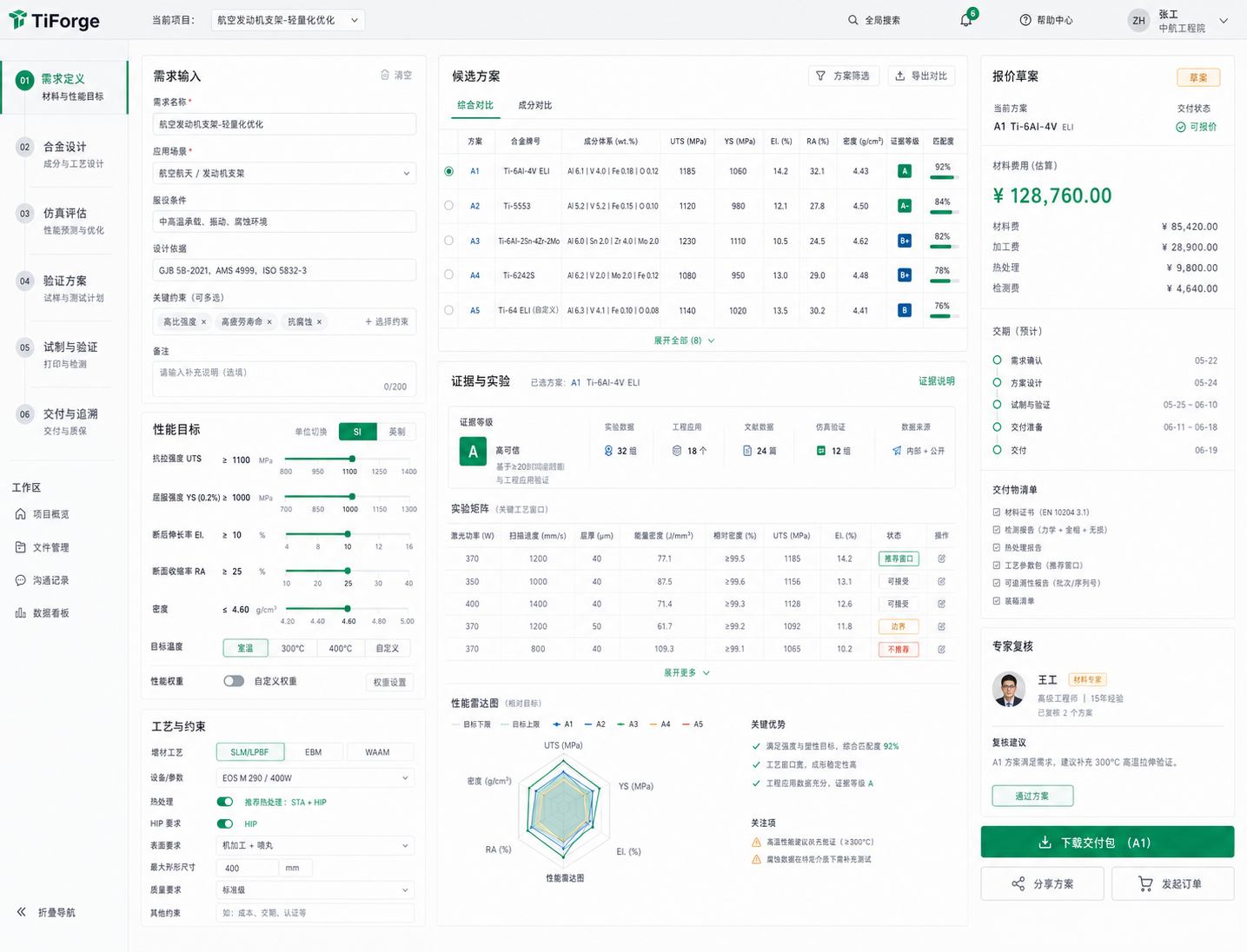Image resolution: width=1247 pixels, height=952 pixels.
Task: Open the 表面要求 dropdown
Action: pyautogui.click(x=315, y=845)
